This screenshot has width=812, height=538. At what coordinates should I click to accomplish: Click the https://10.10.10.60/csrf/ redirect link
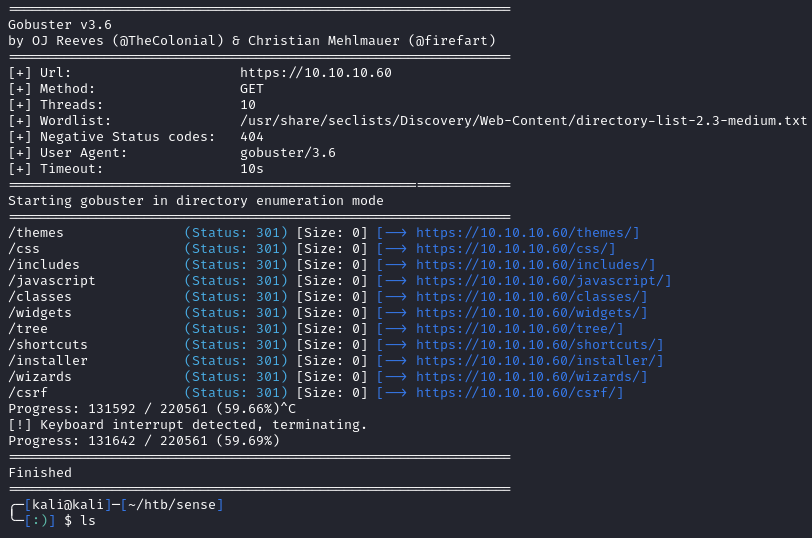click(x=519, y=393)
